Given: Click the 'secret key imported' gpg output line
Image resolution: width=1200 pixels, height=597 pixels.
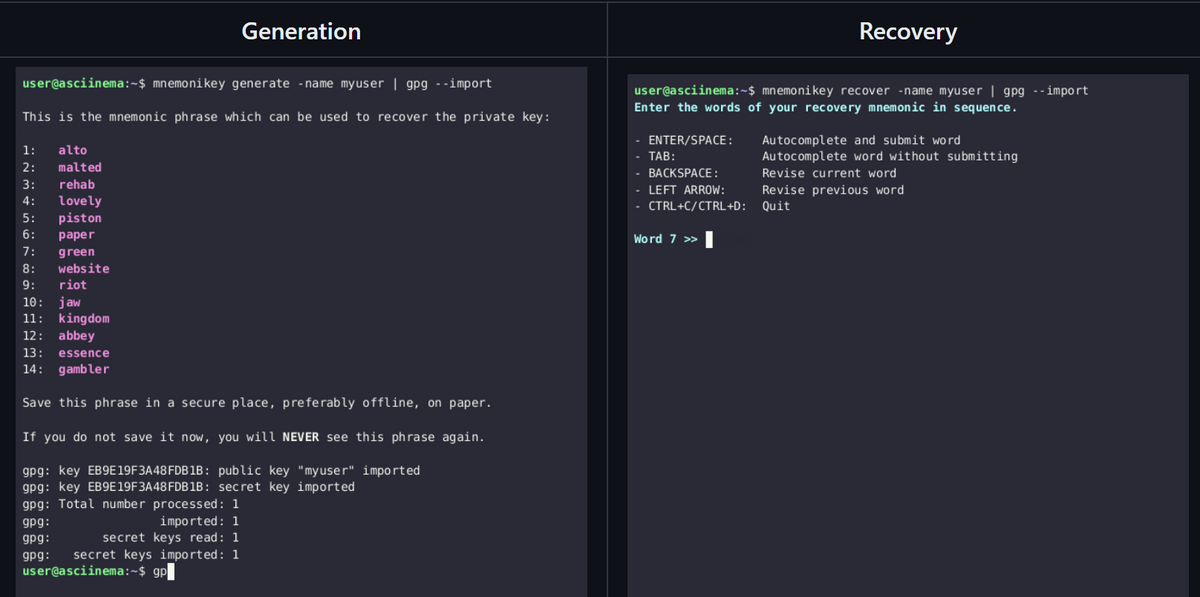Looking at the screenshot, I should [x=188, y=487].
